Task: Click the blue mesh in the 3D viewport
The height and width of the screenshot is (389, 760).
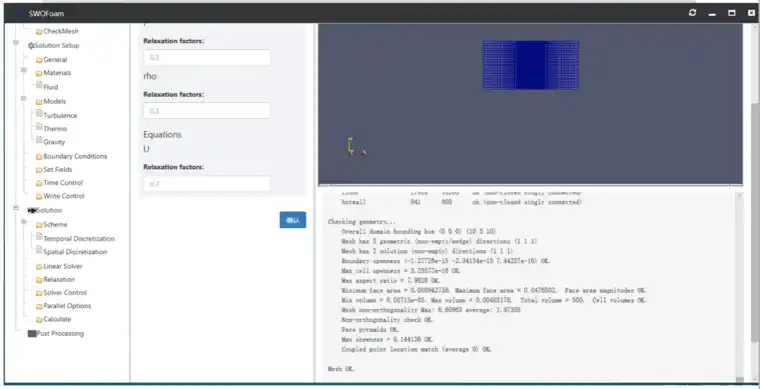Action: coord(531,65)
